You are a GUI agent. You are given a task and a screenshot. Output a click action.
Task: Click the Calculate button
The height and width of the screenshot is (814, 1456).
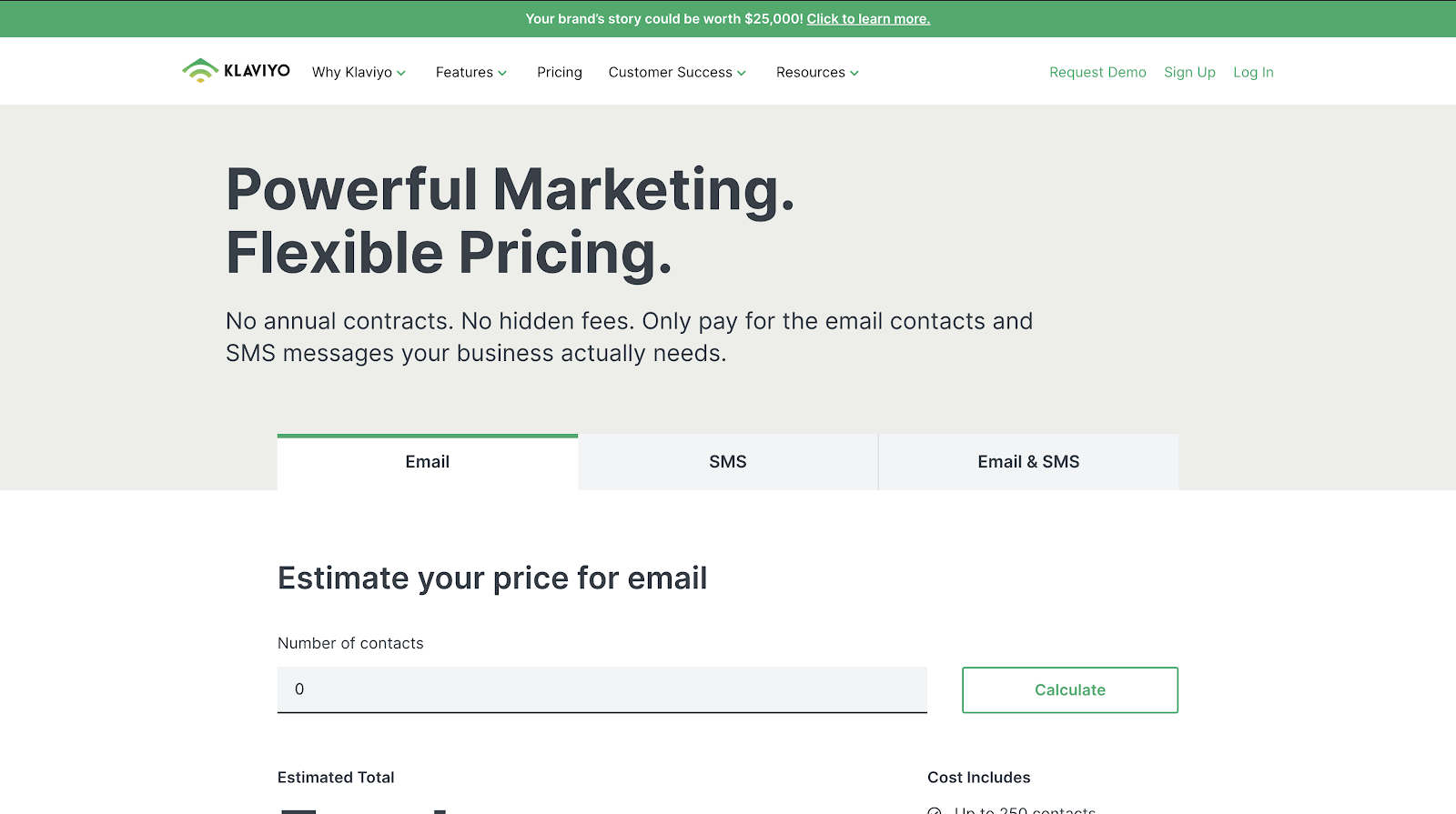1070,690
